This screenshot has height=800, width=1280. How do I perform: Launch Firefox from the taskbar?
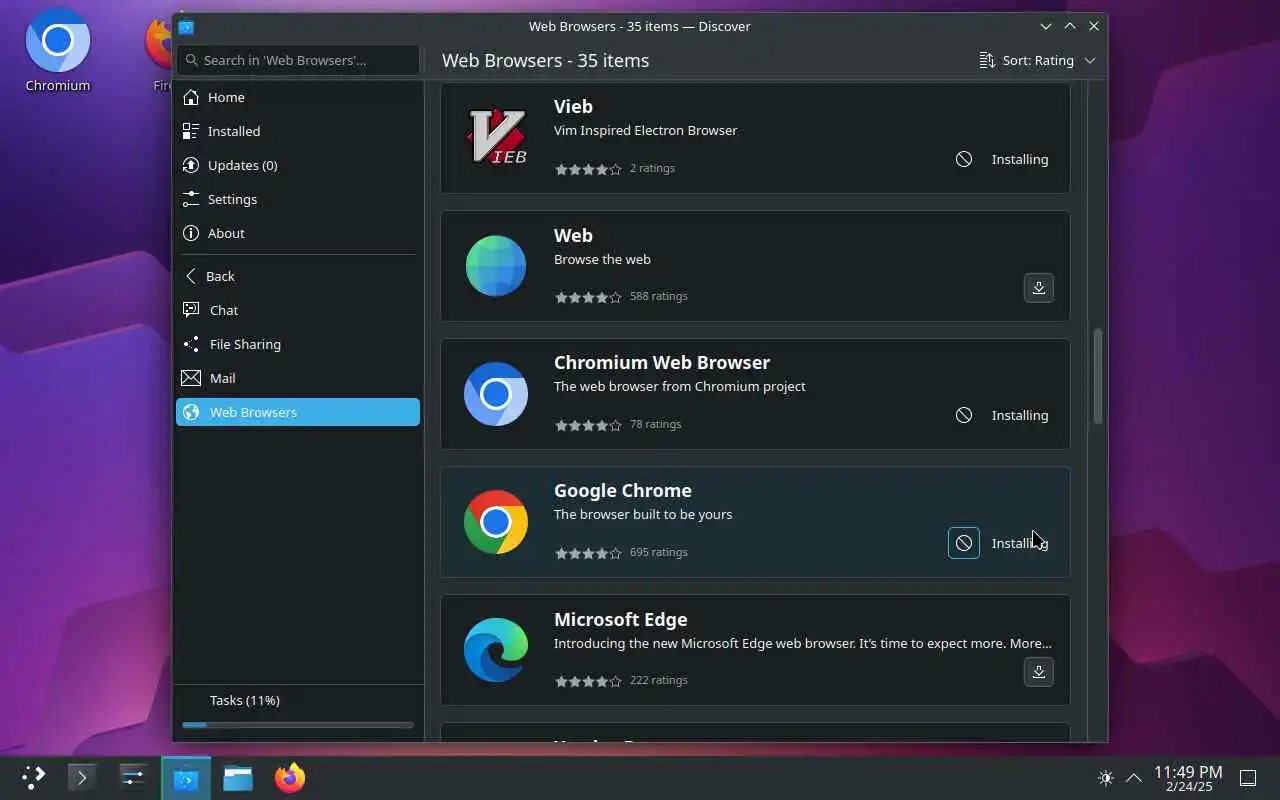point(290,778)
